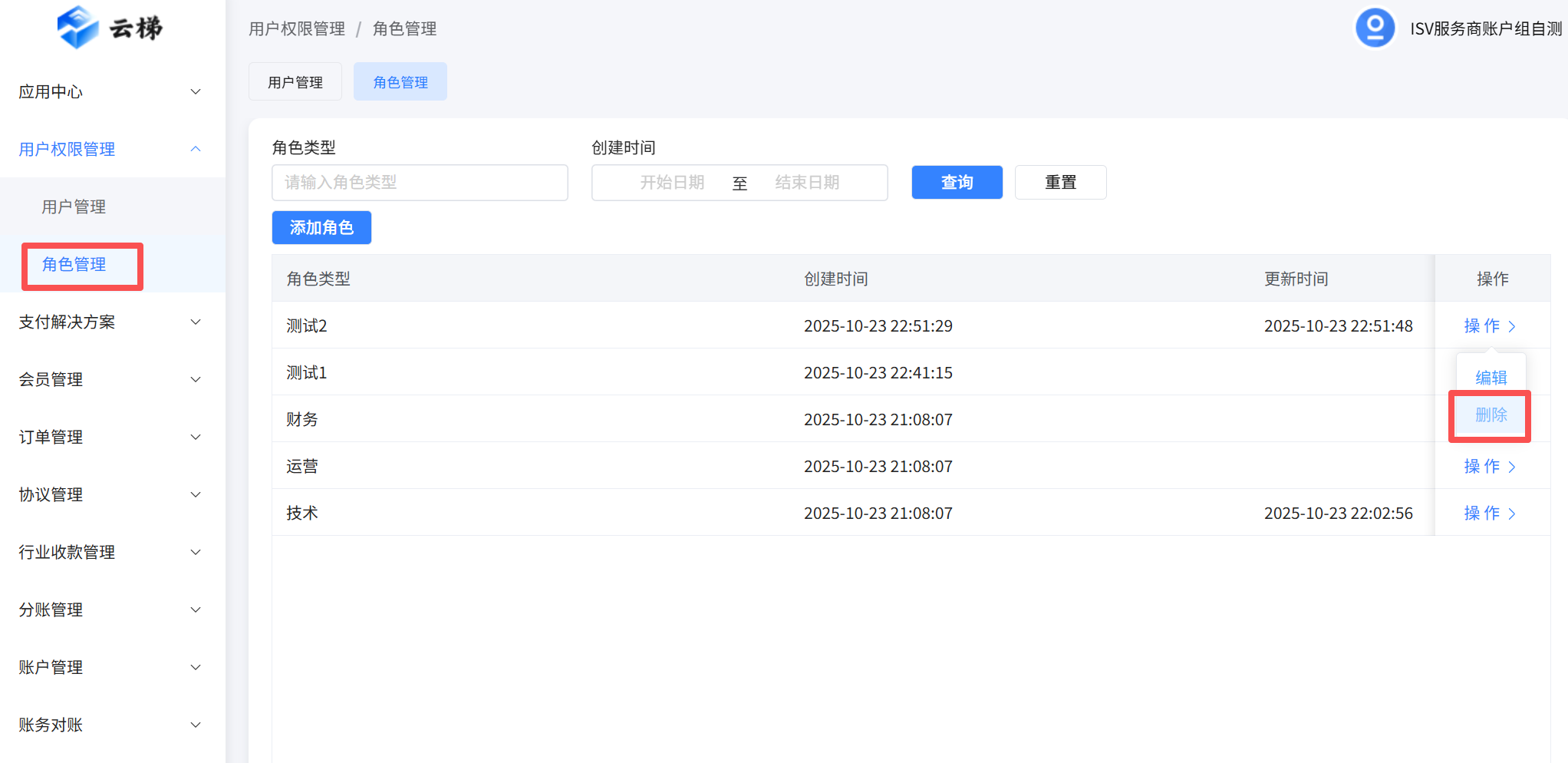Choose 编辑 from the action popup
1568x763 pixels.
coord(1491,378)
